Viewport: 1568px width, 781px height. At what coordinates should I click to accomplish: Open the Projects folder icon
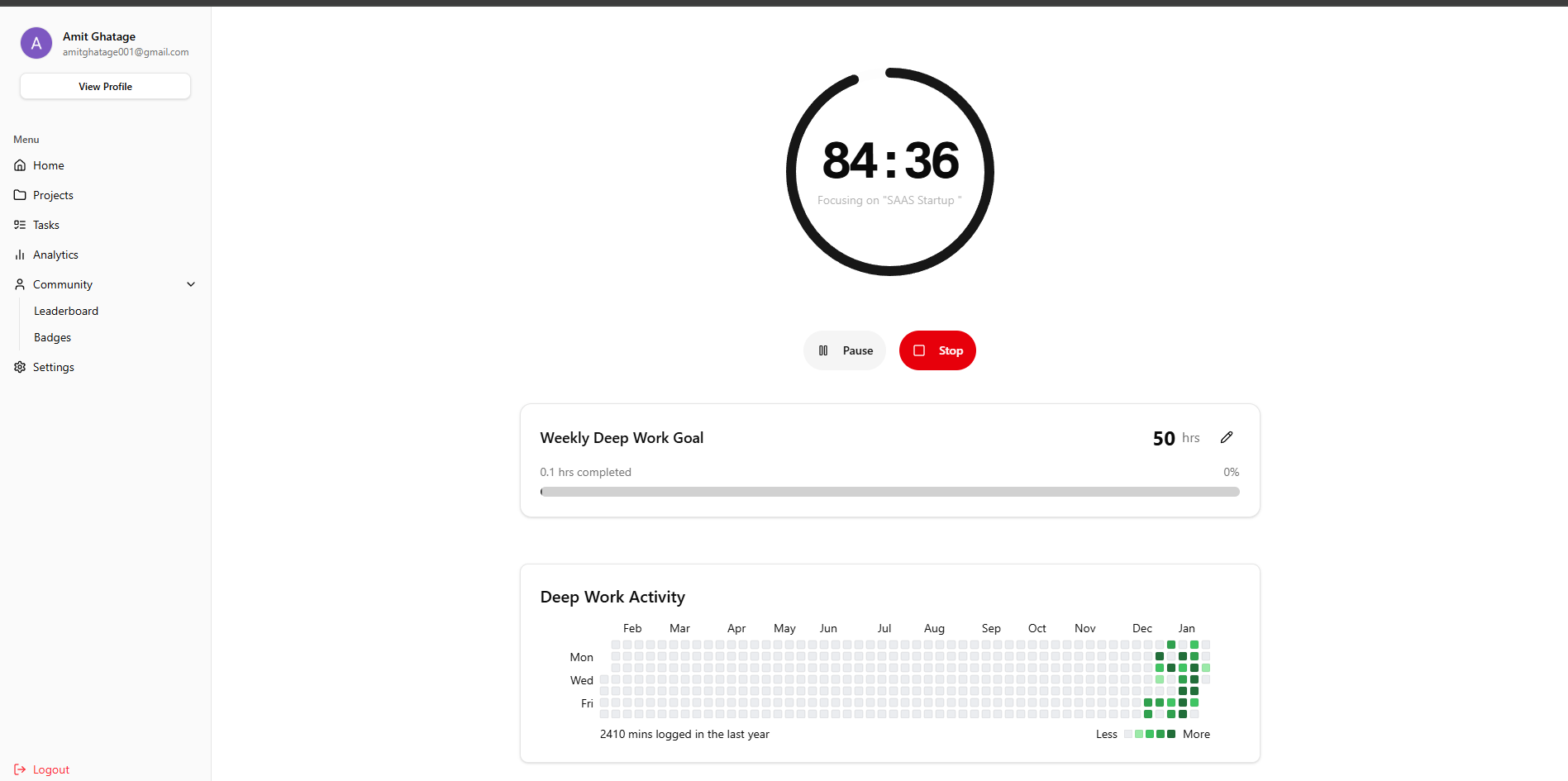pos(19,195)
